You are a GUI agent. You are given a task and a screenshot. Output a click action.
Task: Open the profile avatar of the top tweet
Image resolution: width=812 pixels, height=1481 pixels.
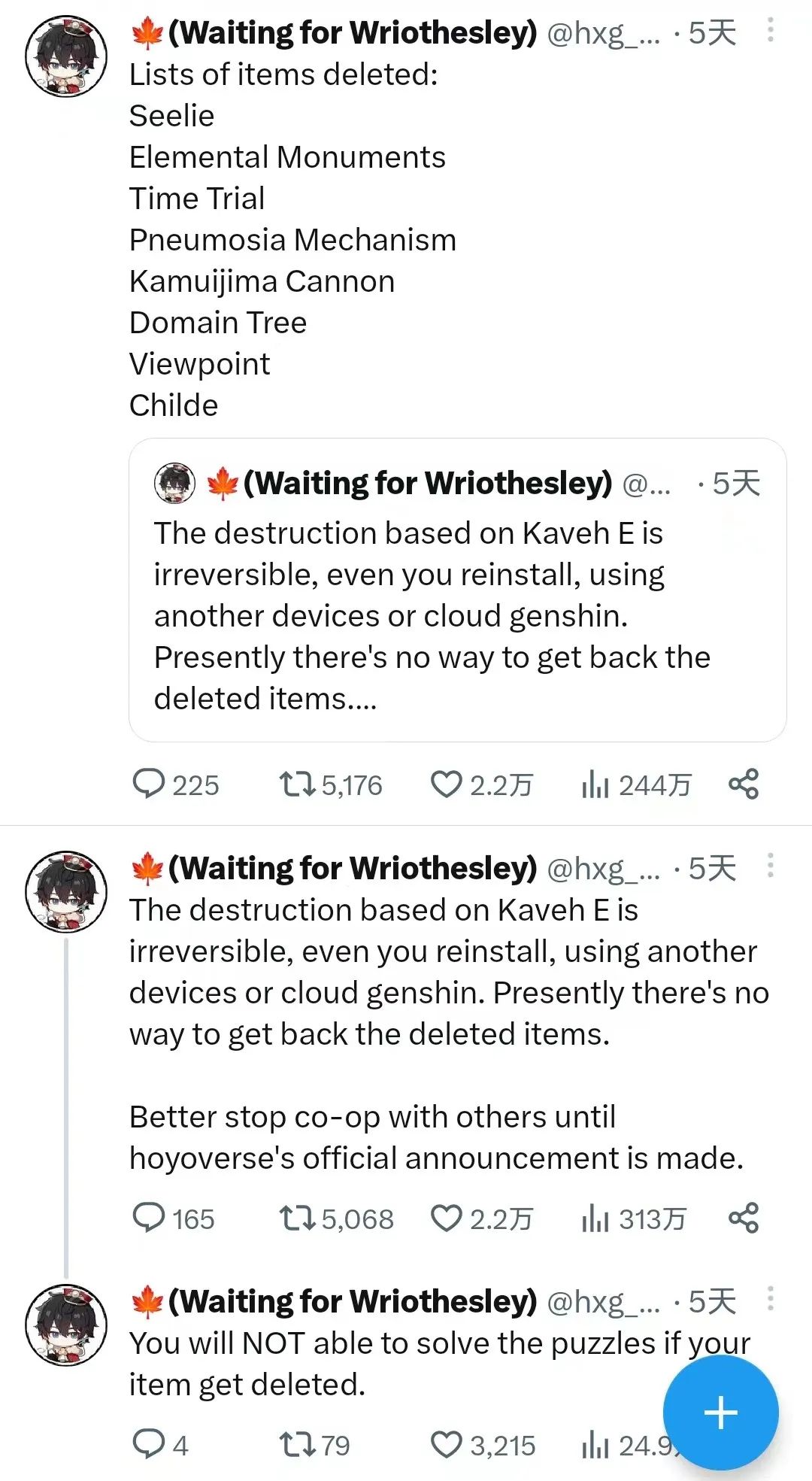click(66, 55)
